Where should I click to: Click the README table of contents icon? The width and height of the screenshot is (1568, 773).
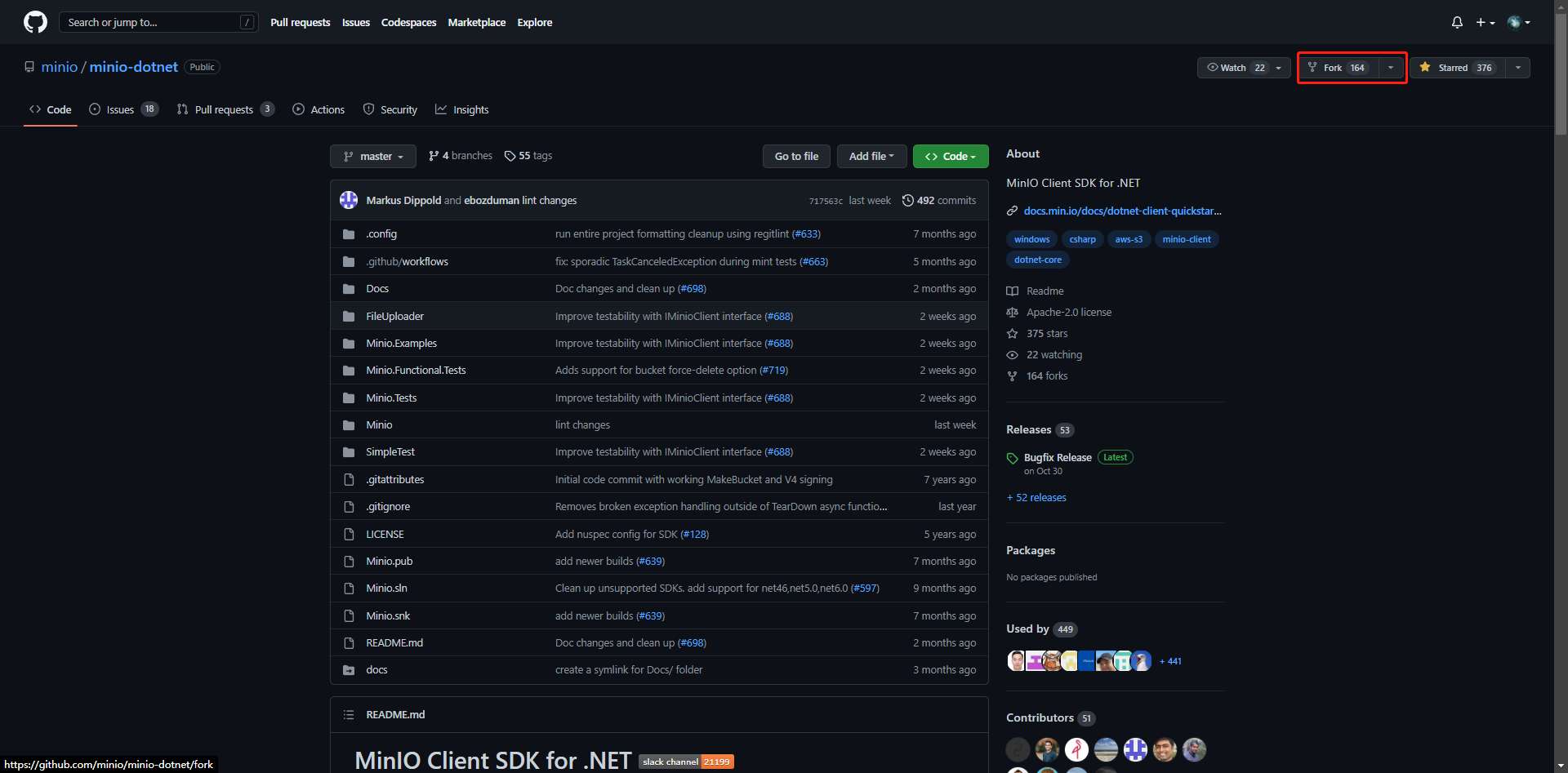(349, 715)
